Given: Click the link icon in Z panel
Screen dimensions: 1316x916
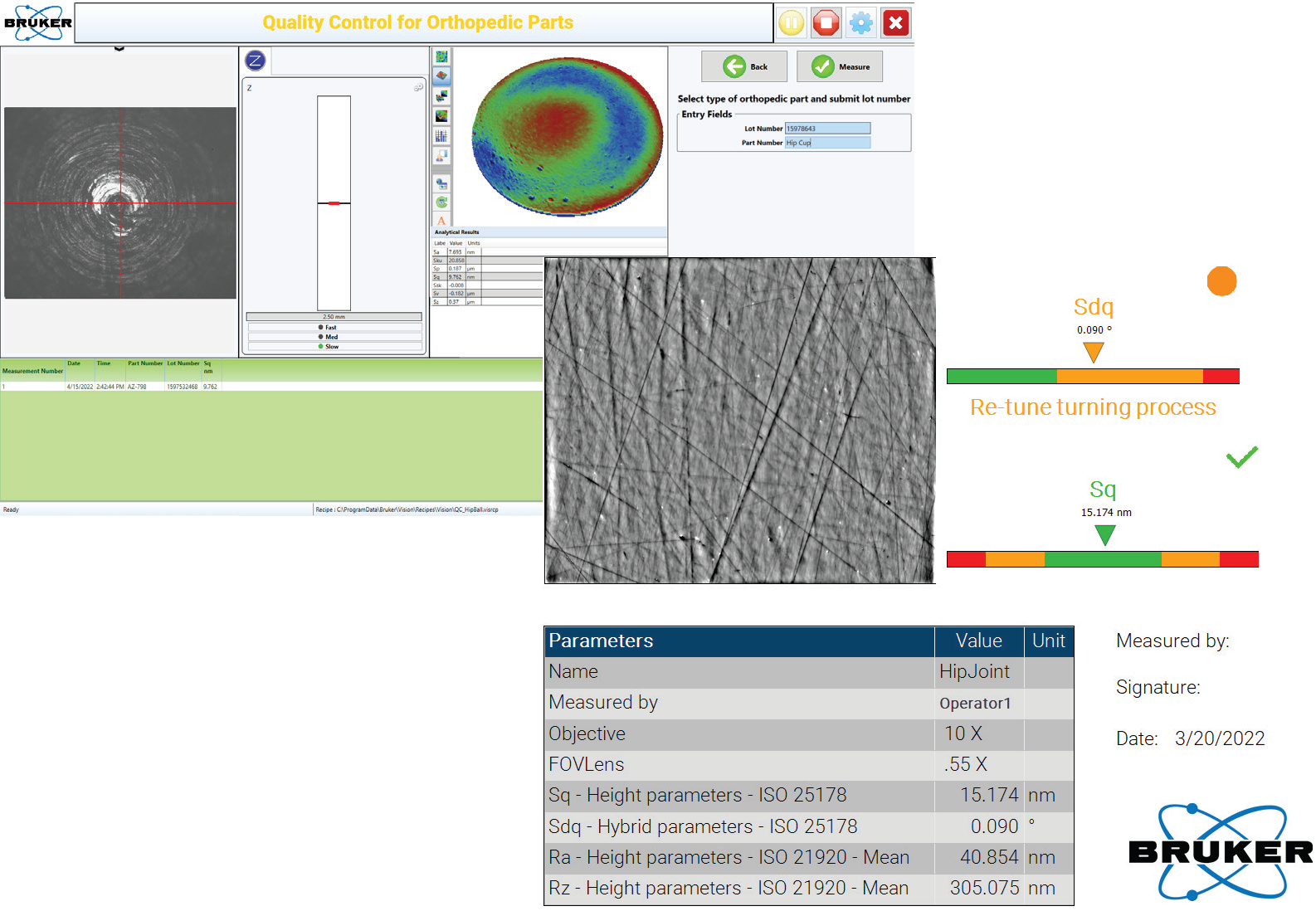Looking at the screenshot, I should coord(418,87).
